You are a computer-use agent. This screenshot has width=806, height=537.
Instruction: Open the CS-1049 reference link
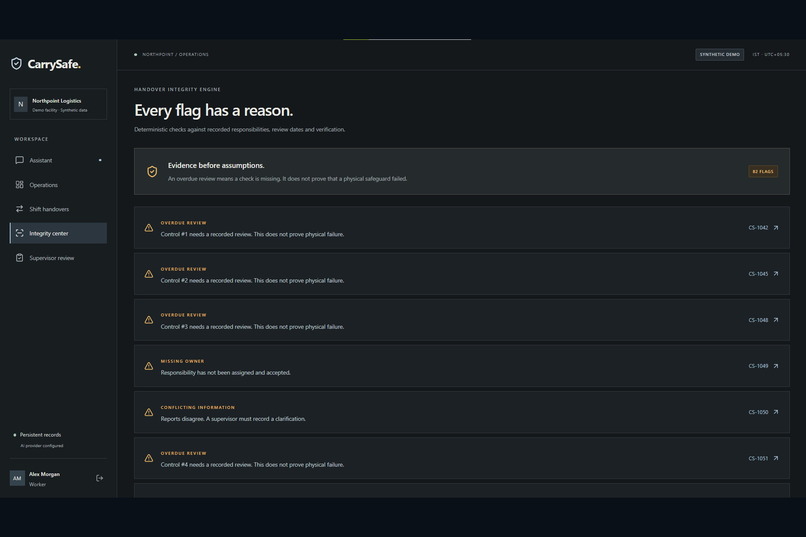pyautogui.click(x=758, y=366)
